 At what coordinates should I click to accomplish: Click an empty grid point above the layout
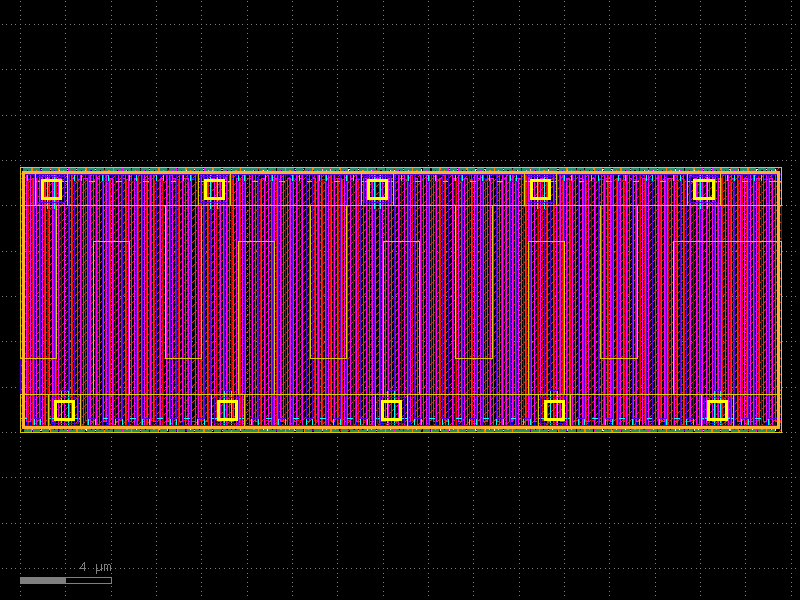pos(400,80)
